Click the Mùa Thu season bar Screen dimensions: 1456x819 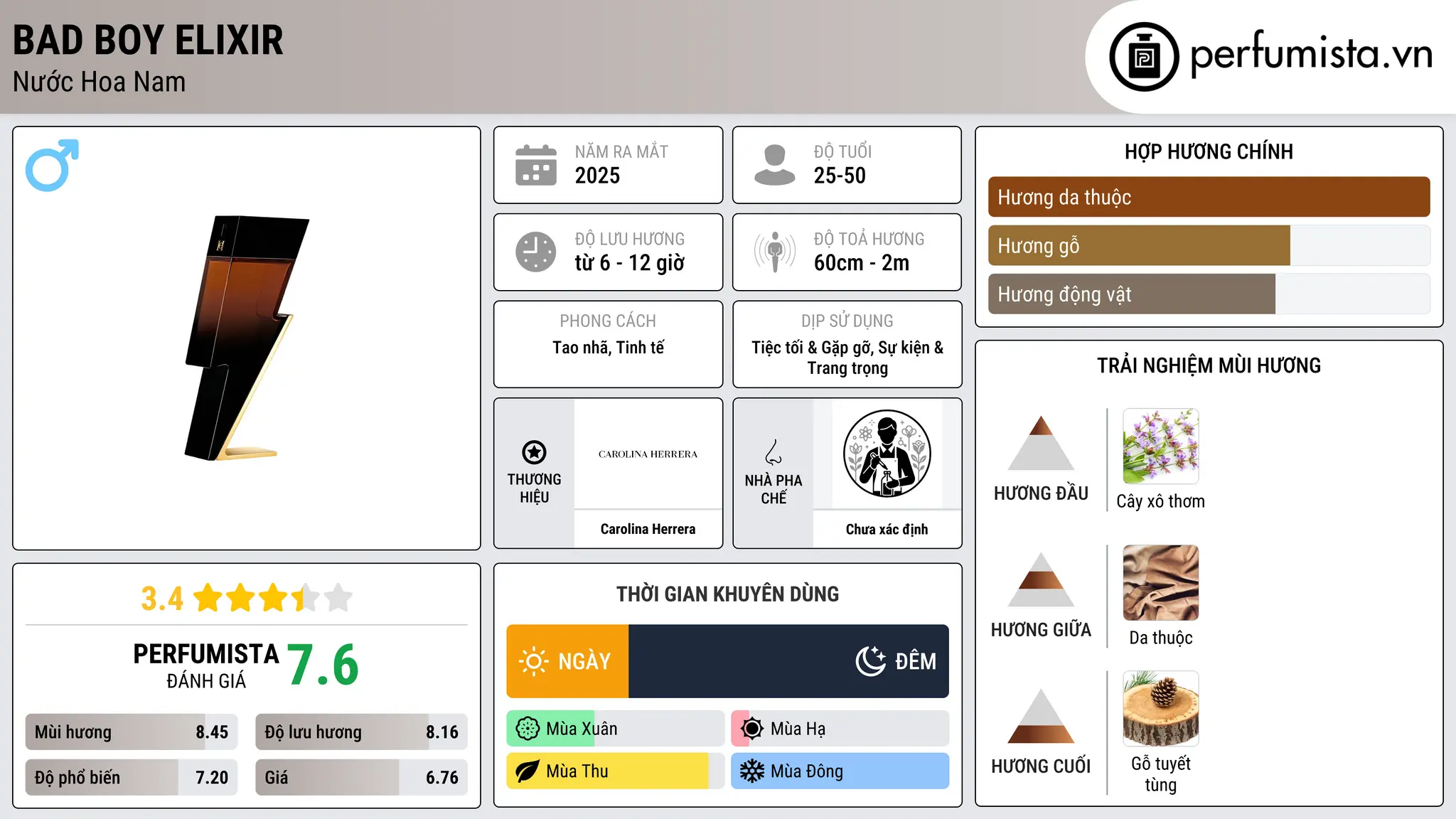[616, 771]
